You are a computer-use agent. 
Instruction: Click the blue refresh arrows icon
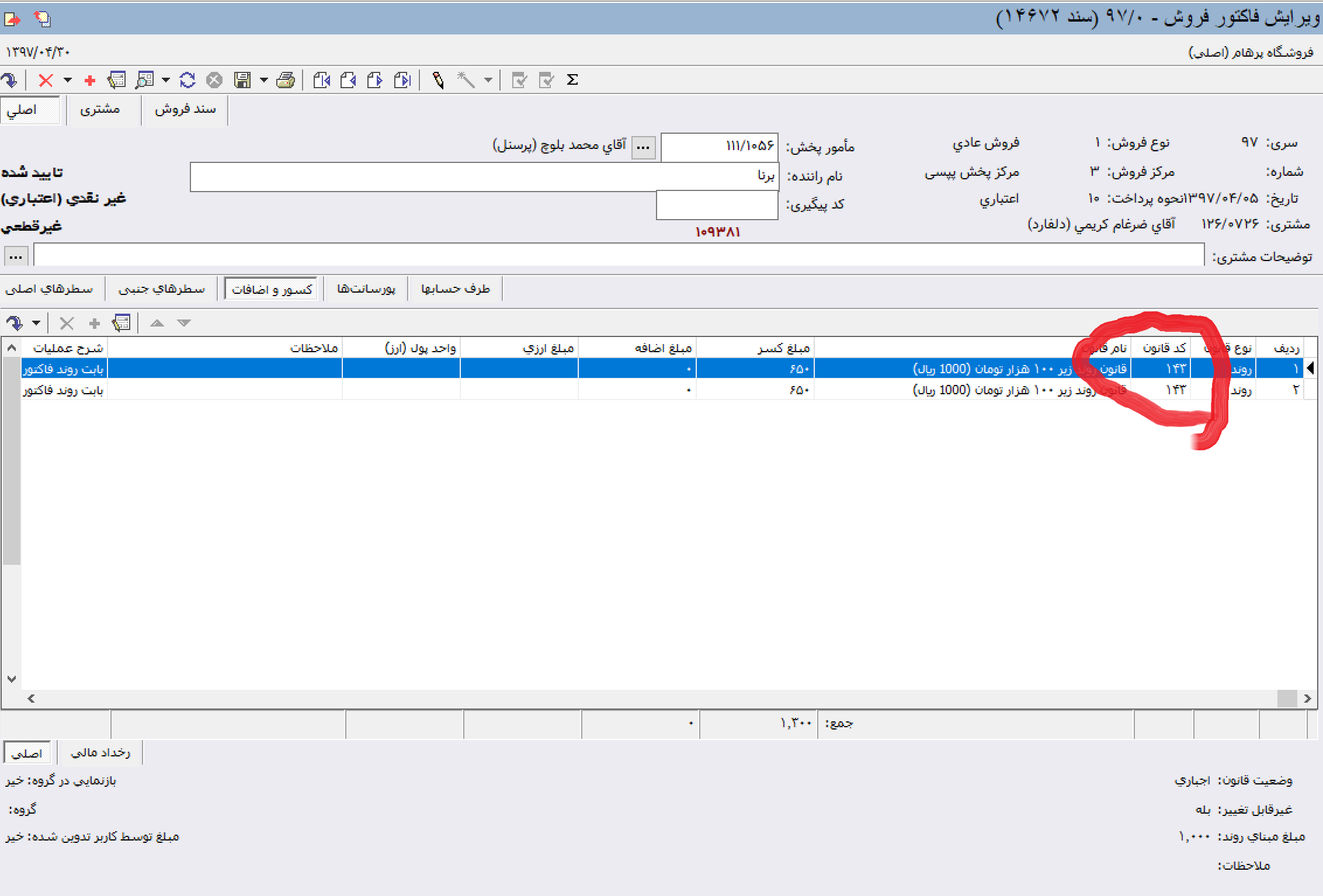[187, 80]
